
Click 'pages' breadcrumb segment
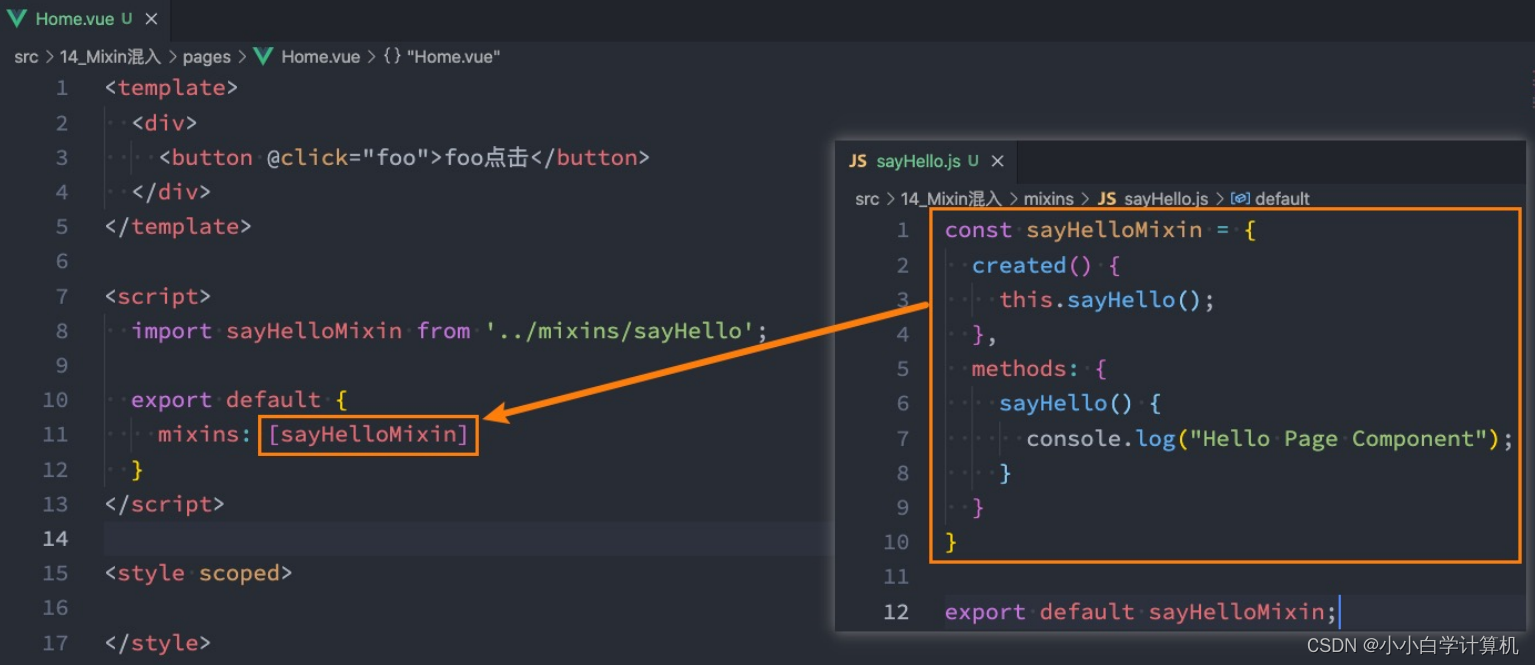pos(206,57)
